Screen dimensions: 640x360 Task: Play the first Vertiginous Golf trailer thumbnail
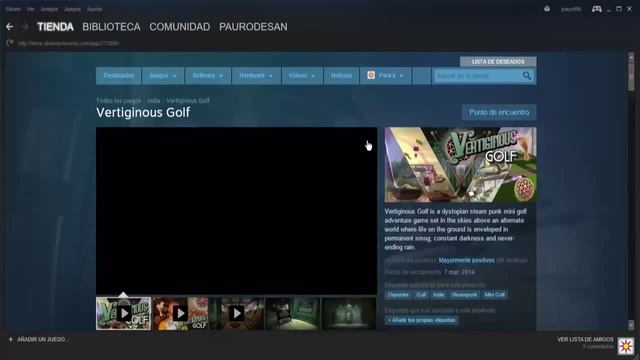point(124,313)
